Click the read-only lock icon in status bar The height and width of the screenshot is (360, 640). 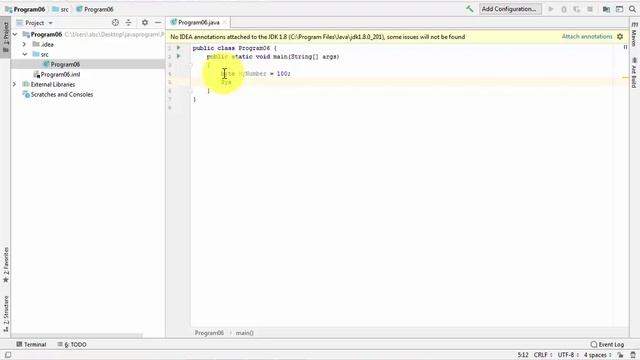click(620, 355)
